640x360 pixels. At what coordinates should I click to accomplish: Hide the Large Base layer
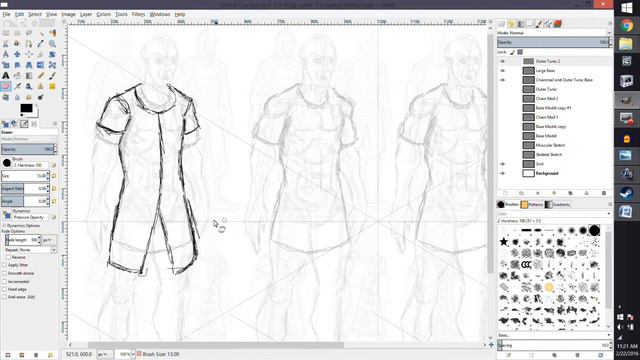pos(502,71)
